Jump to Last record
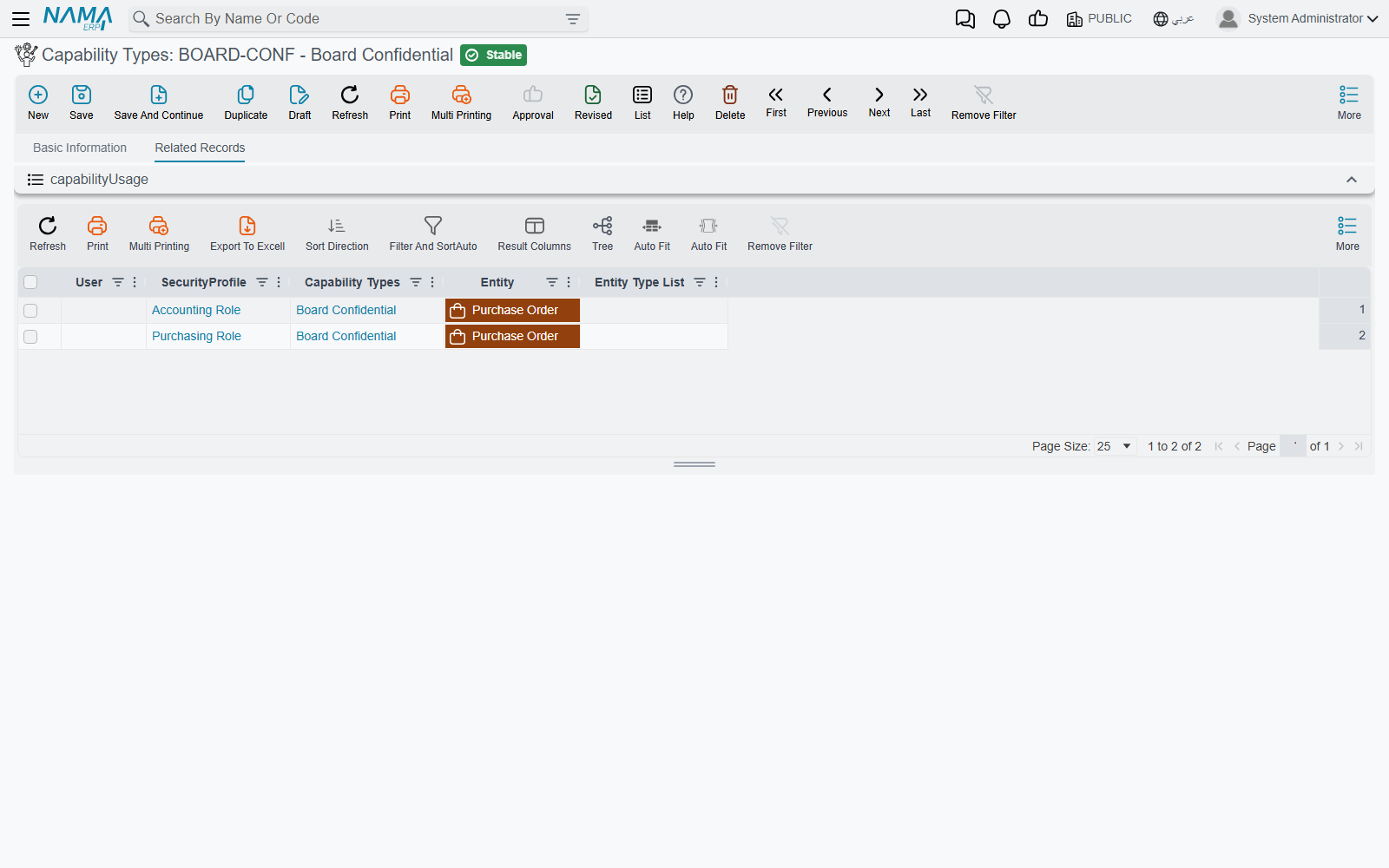1389x868 pixels. [920, 102]
